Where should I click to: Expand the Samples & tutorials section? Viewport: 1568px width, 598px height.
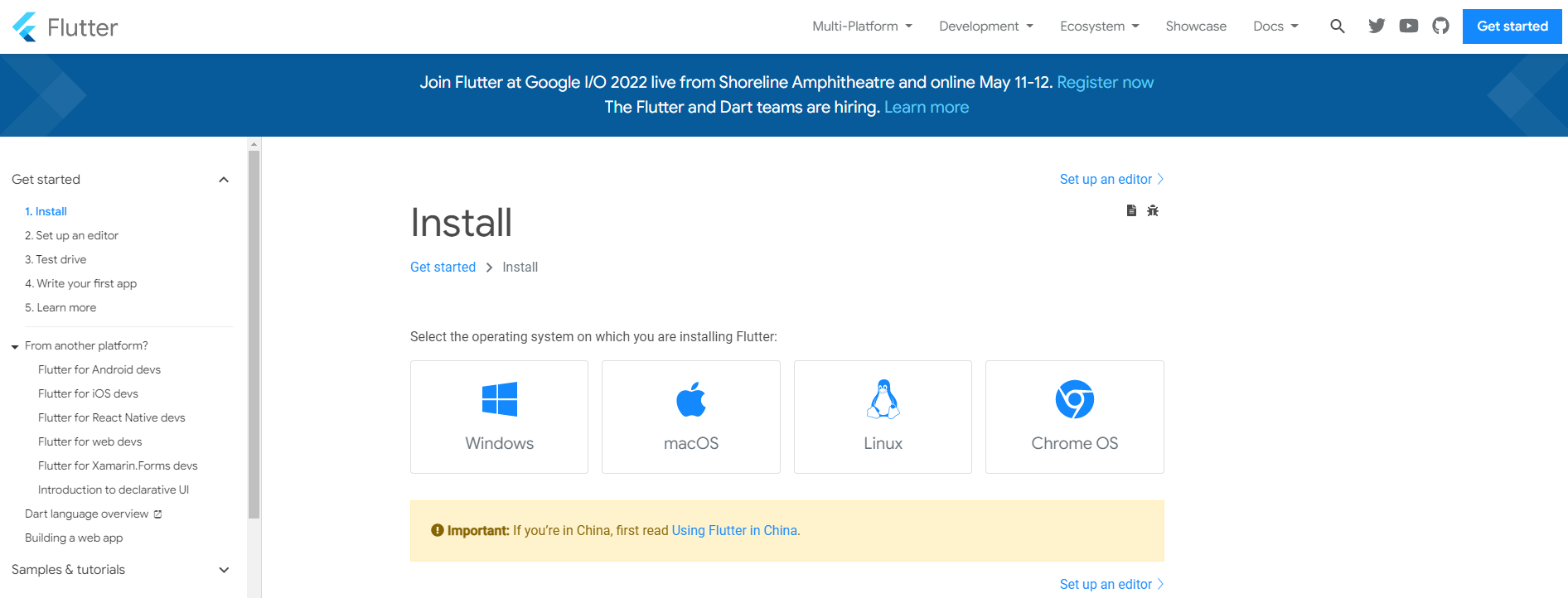pos(224,570)
